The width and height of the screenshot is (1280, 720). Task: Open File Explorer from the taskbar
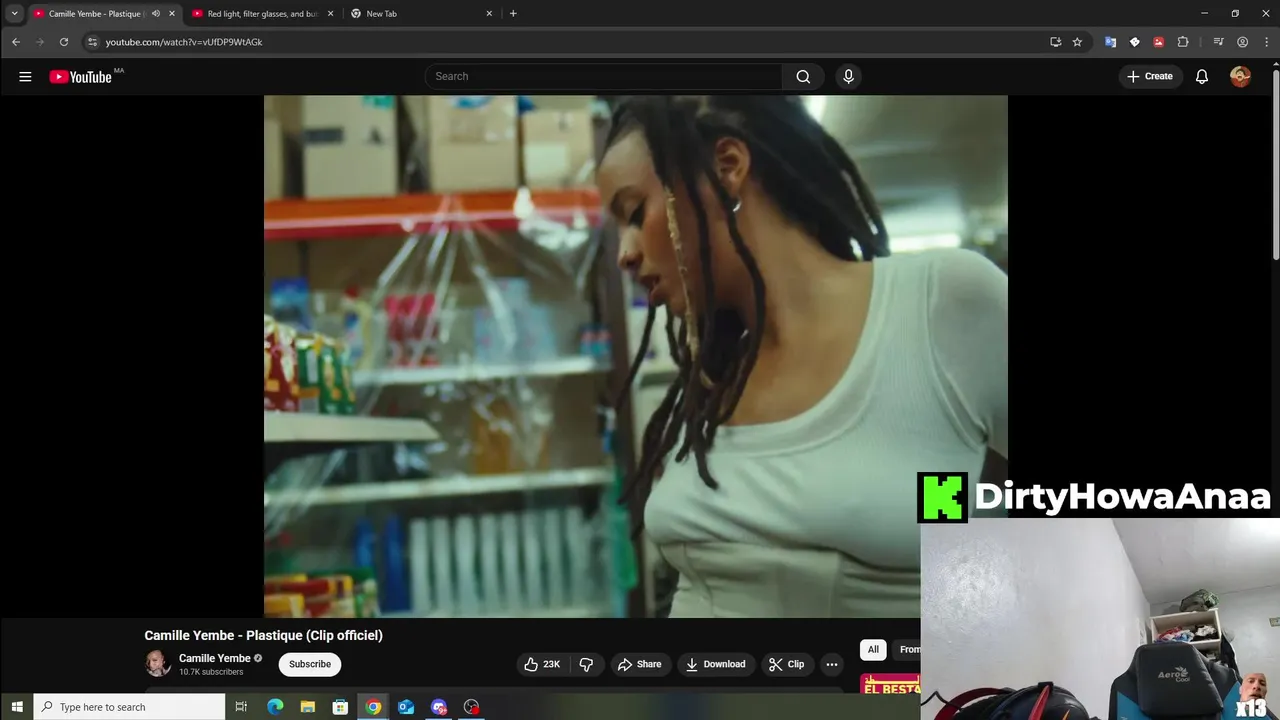click(308, 707)
